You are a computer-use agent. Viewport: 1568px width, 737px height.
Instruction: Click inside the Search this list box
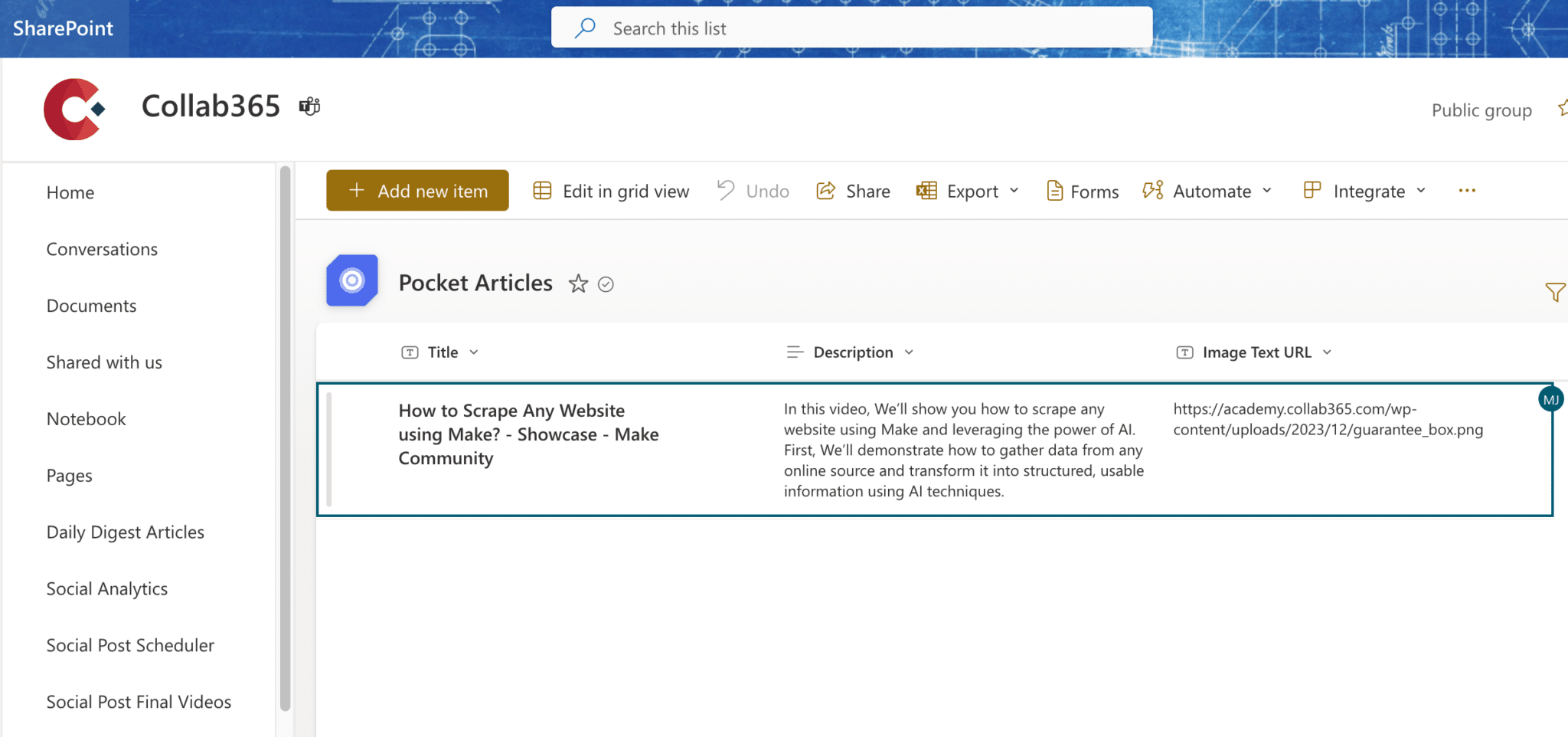pos(850,28)
